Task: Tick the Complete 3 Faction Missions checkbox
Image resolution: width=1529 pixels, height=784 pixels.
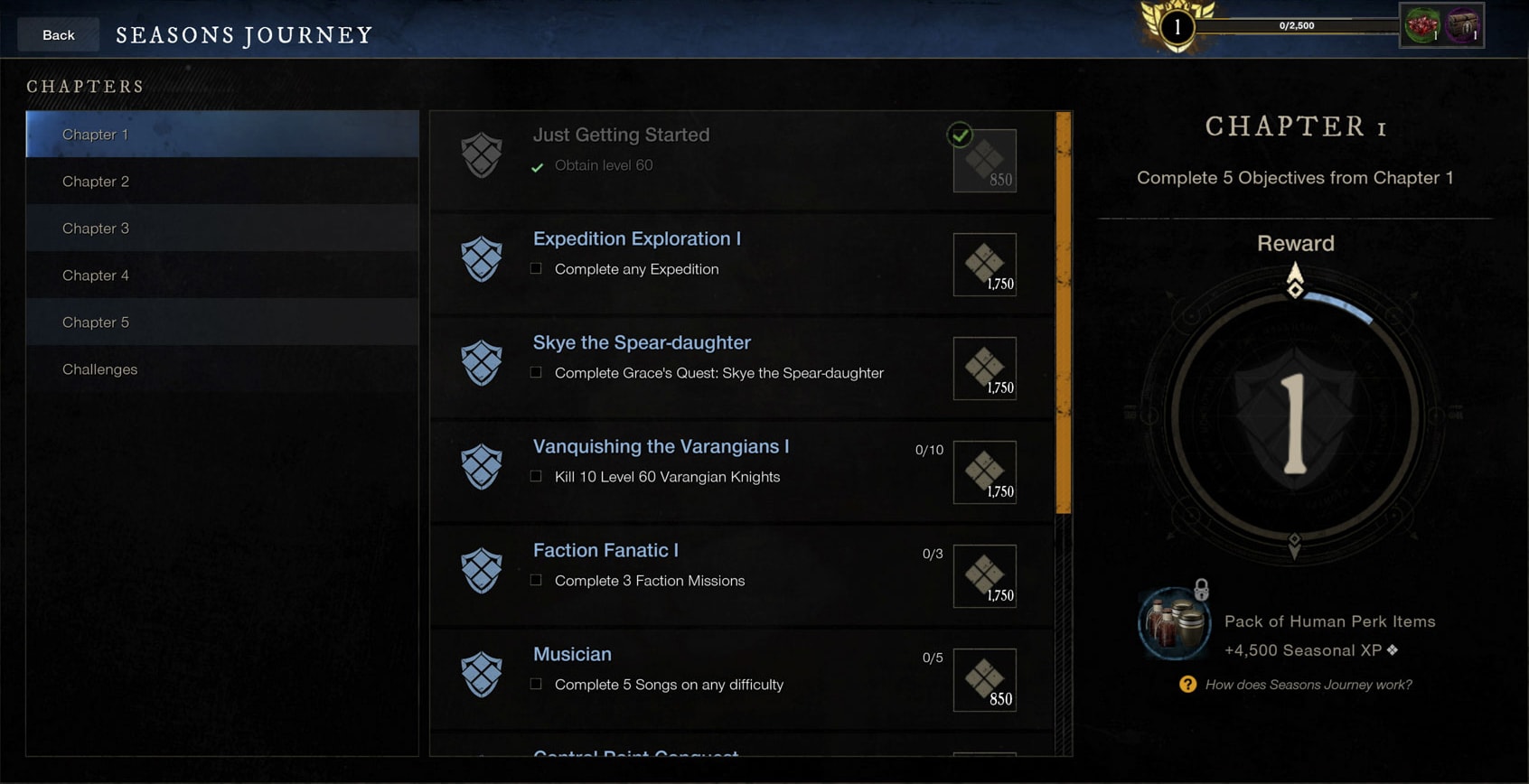Action: click(536, 580)
